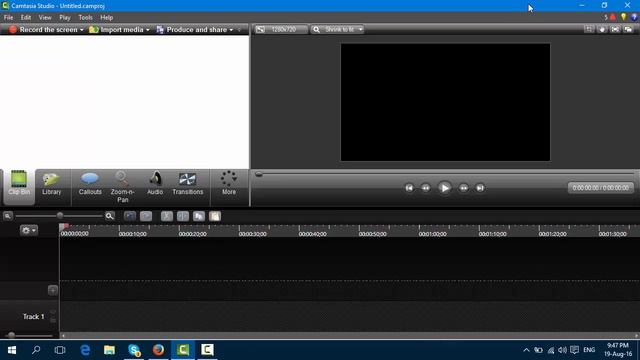Open the File menu

(8, 18)
